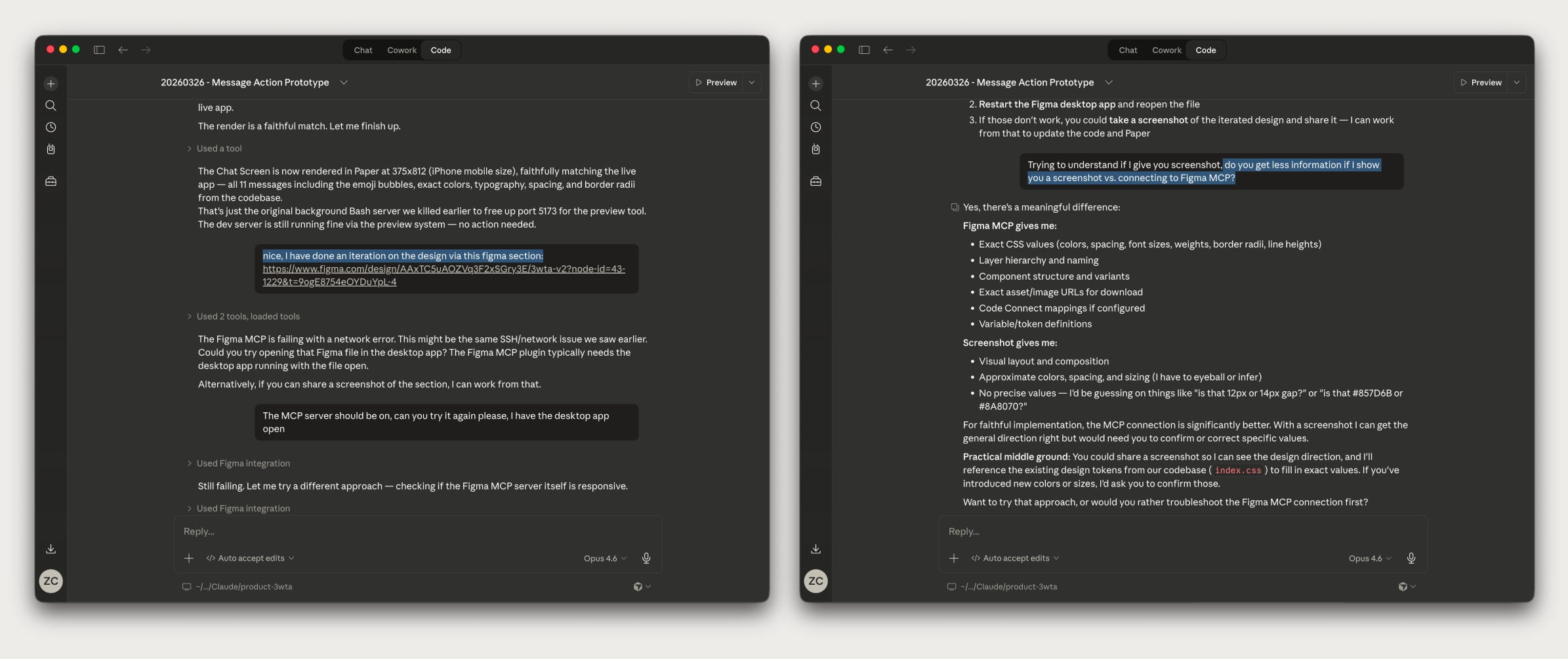The image size is (1568, 659).
Task: Go forward with arrow in left window title bar
Action: click(146, 50)
